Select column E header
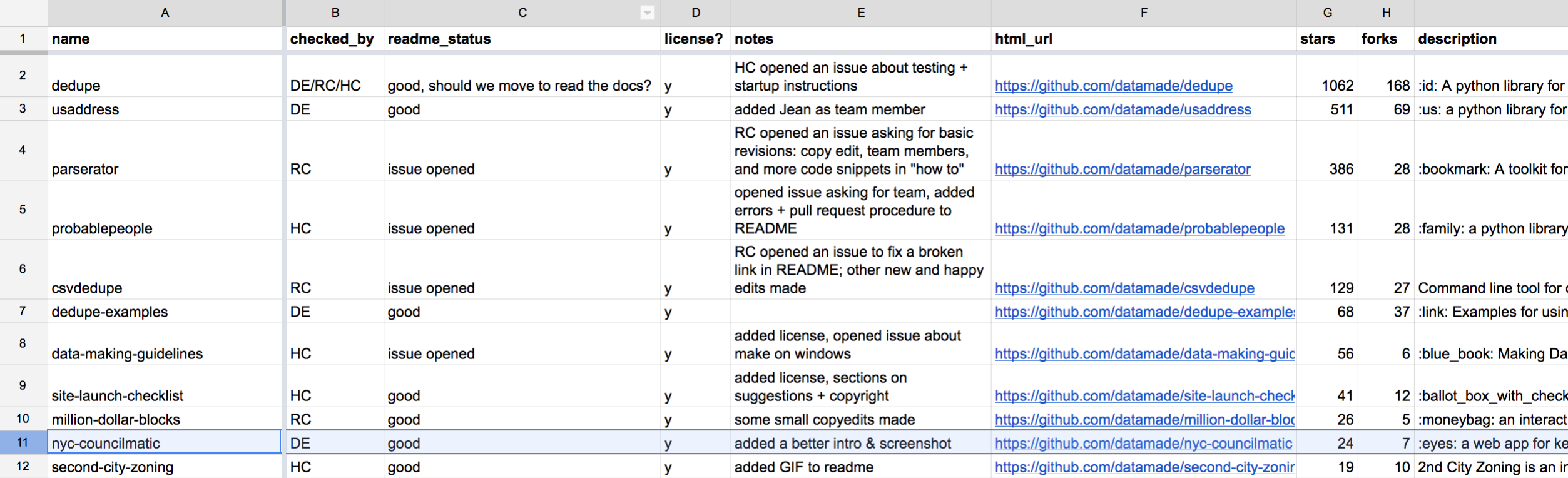The width and height of the screenshot is (1568, 478). [x=861, y=13]
